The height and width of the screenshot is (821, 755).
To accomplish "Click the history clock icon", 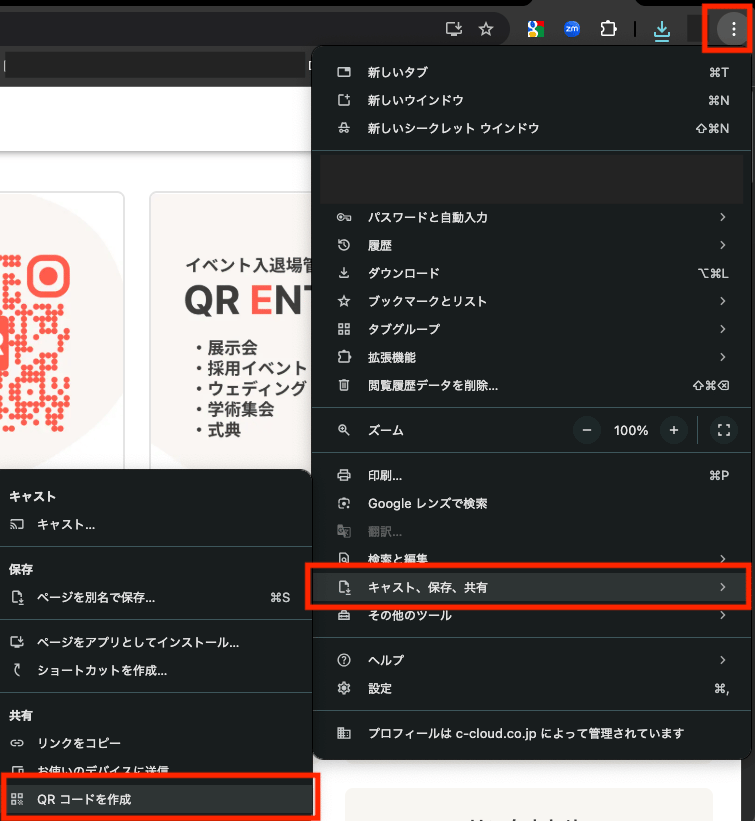I will pos(344,245).
